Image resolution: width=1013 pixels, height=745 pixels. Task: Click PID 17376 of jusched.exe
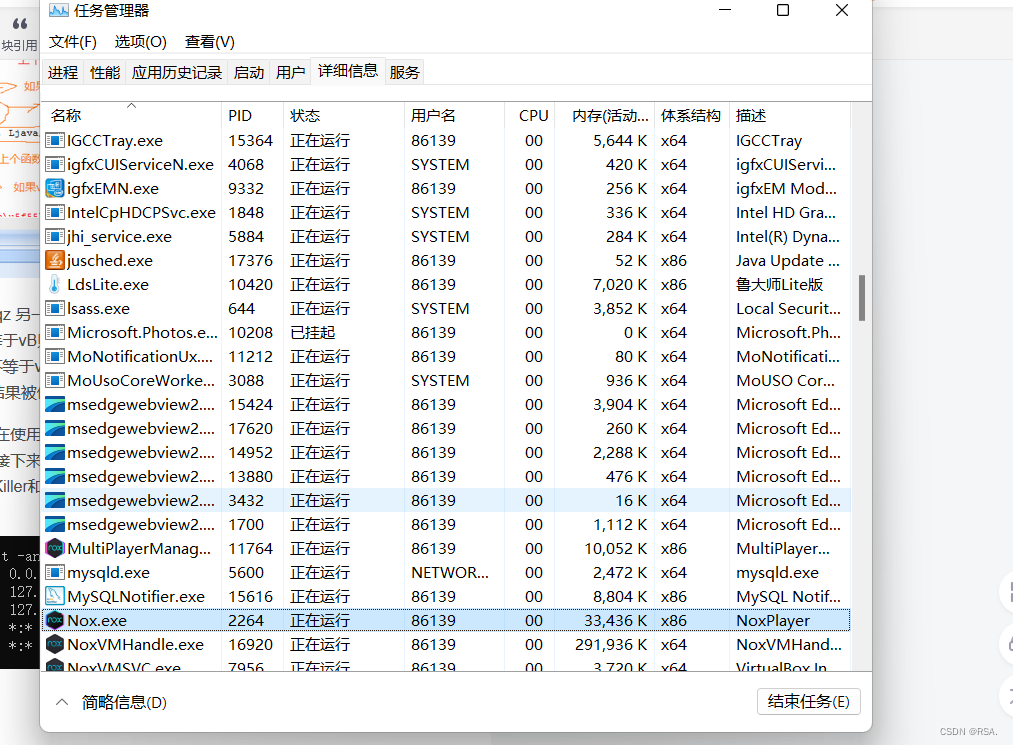click(x=250, y=260)
